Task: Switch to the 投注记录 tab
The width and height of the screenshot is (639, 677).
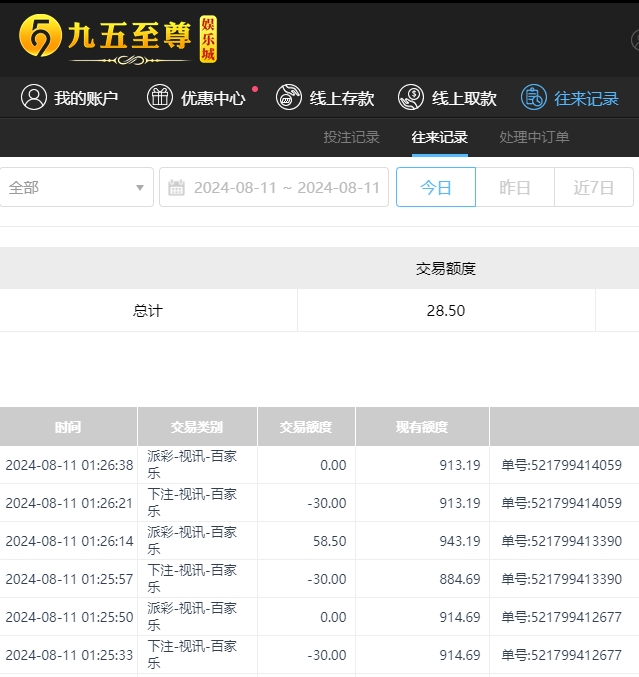Action: pyautogui.click(x=351, y=137)
